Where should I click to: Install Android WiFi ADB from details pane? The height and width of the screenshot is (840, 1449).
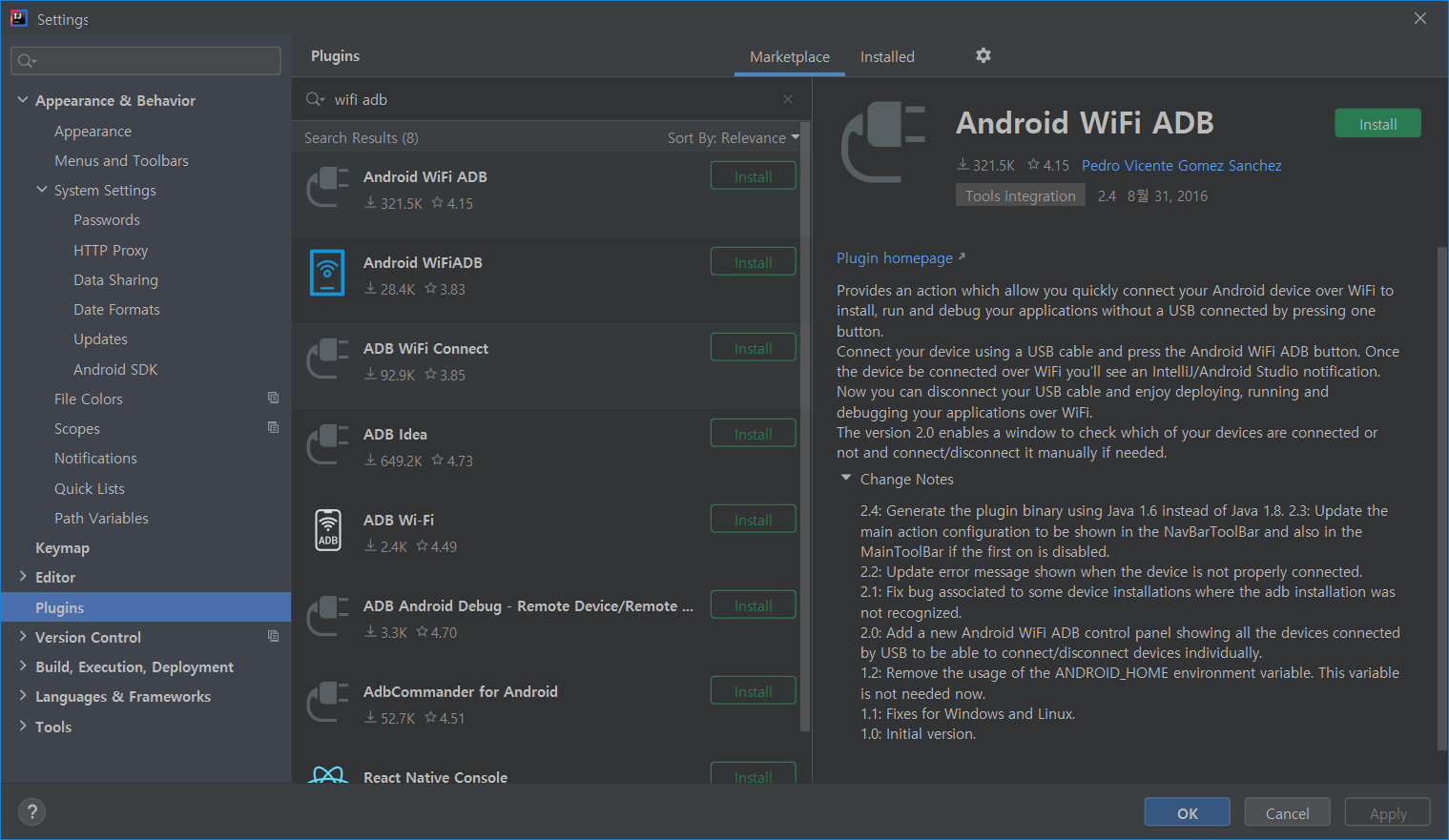(x=1377, y=124)
